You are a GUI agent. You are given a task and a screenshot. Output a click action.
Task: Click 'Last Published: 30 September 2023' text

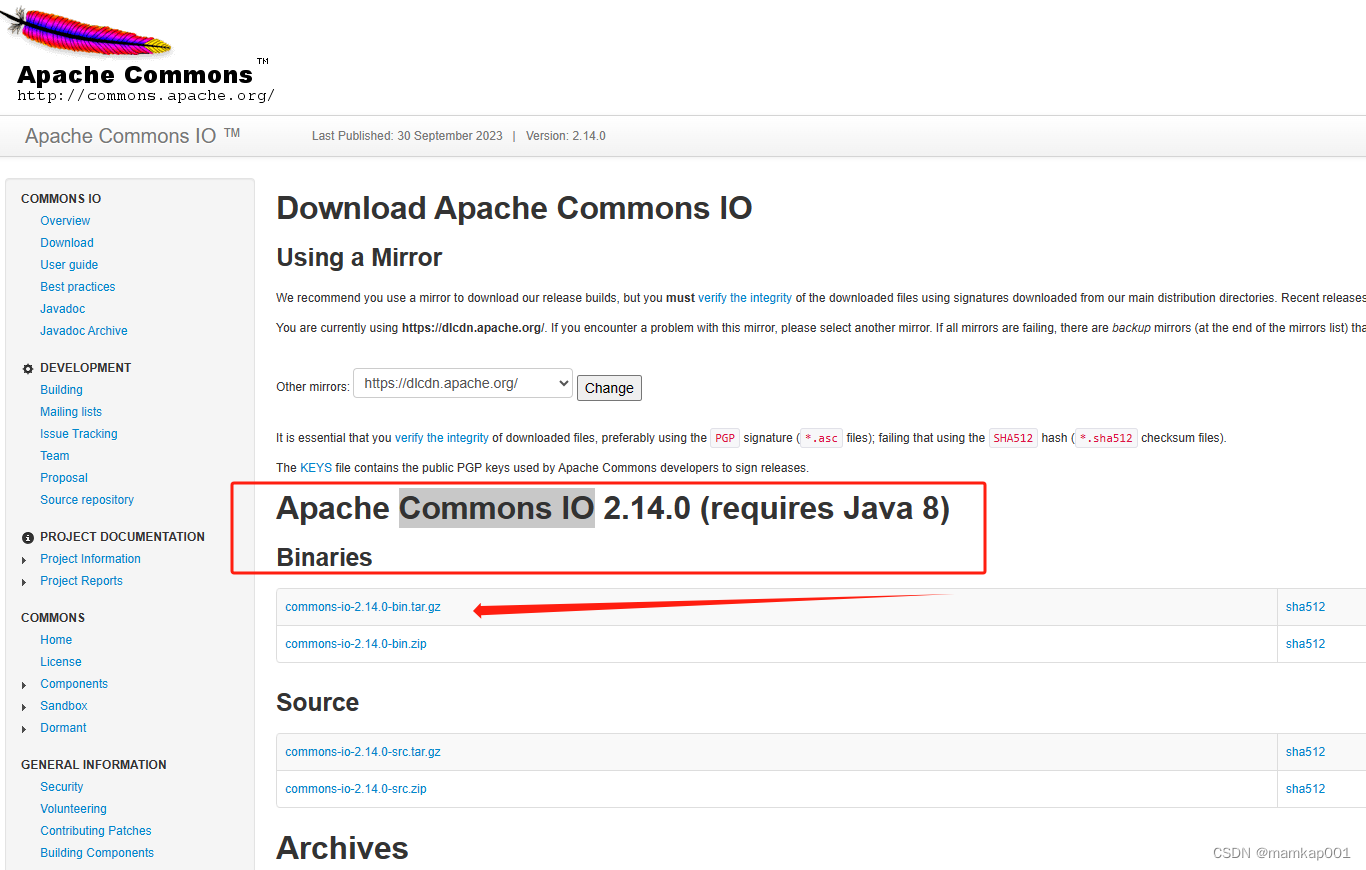[x=408, y=136]
